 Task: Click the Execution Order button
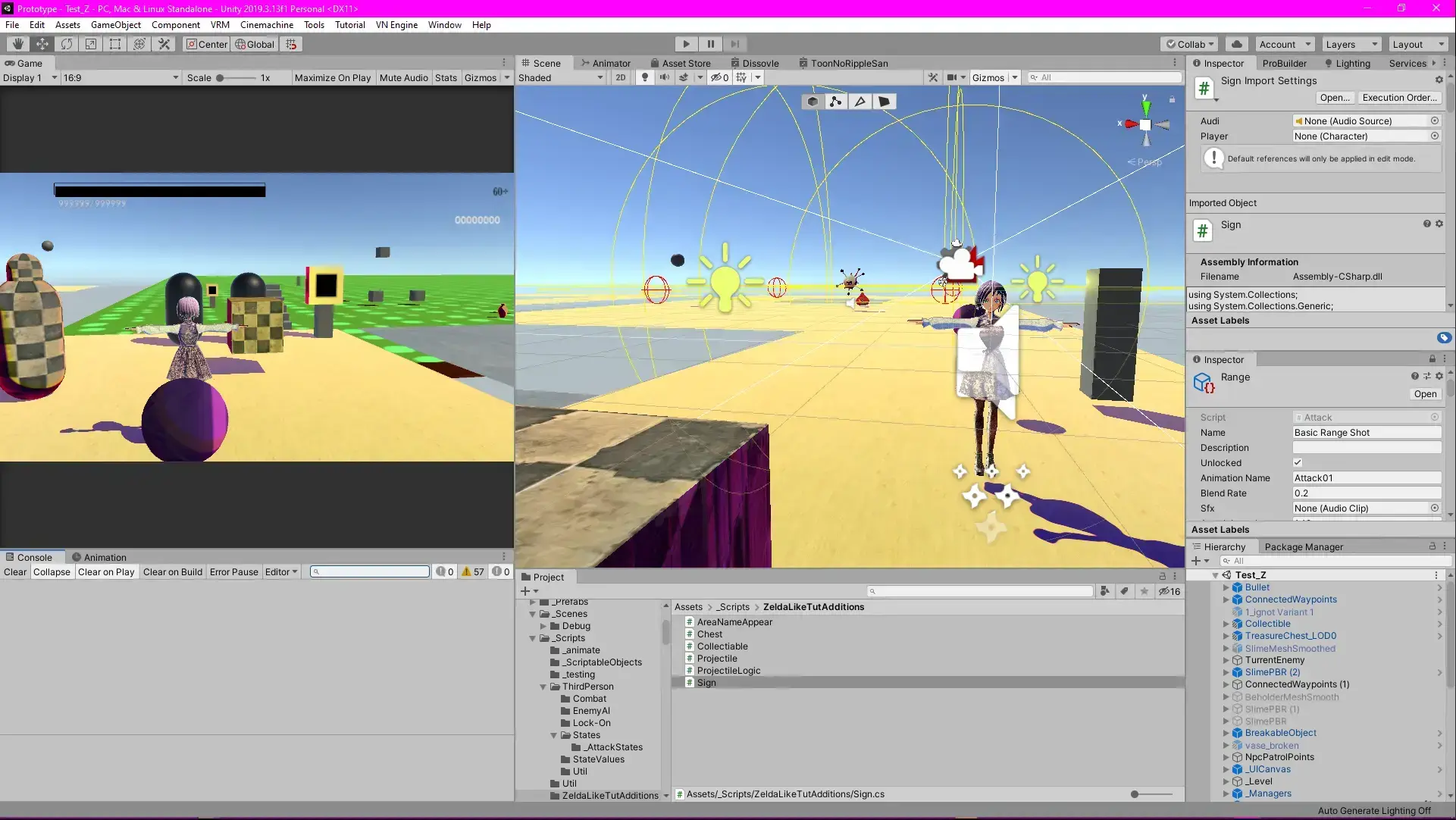(x=1399, y=97)
